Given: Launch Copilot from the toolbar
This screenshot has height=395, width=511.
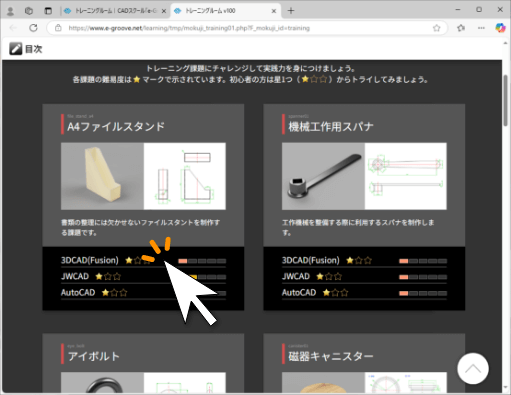Looking at the screenshot, I should (500, 28).
